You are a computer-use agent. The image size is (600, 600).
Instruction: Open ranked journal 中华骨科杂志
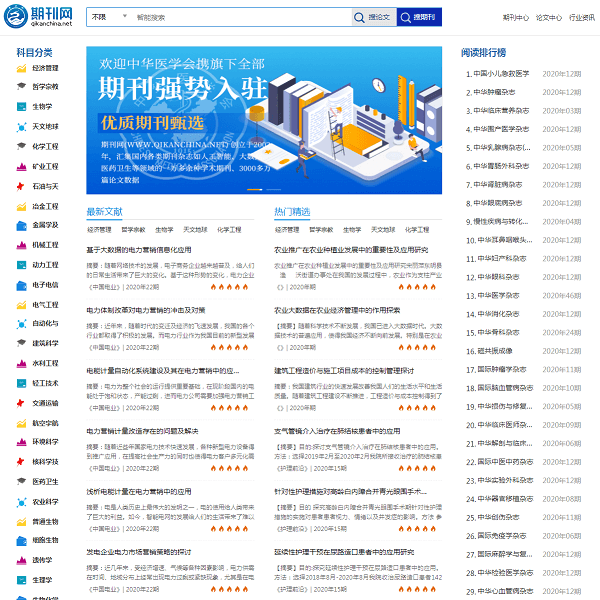[x=499, y=333]
